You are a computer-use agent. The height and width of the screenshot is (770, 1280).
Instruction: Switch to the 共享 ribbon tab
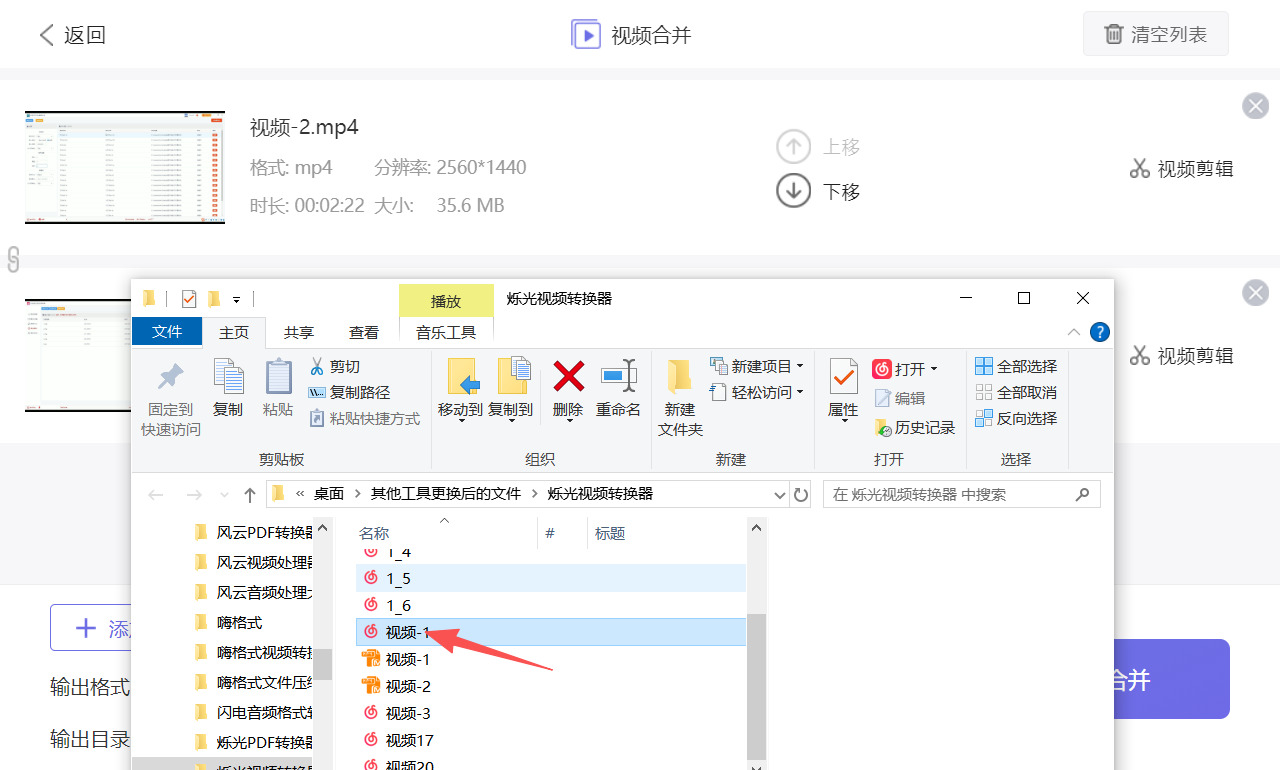coord(298,332)
